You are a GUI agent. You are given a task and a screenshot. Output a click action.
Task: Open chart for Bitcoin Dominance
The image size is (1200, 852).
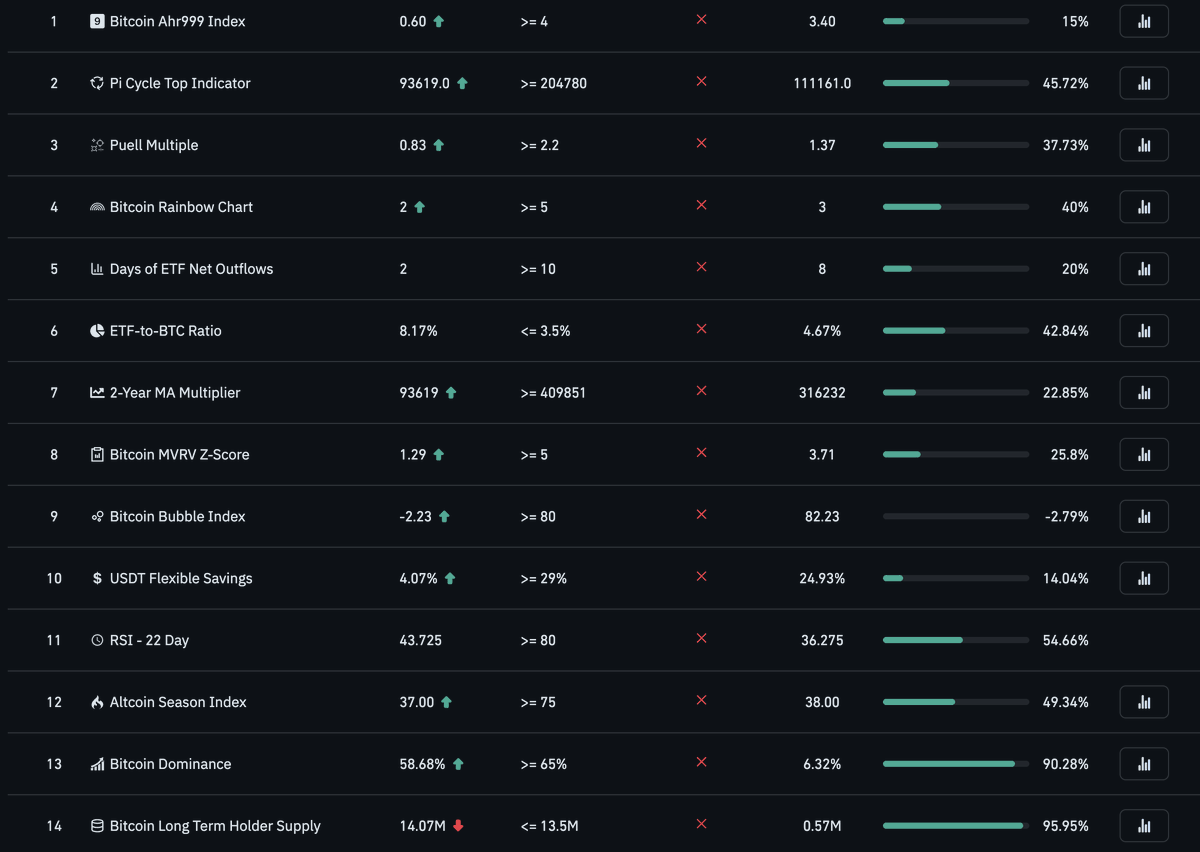pyautogui.click(x=1144, y=764)
